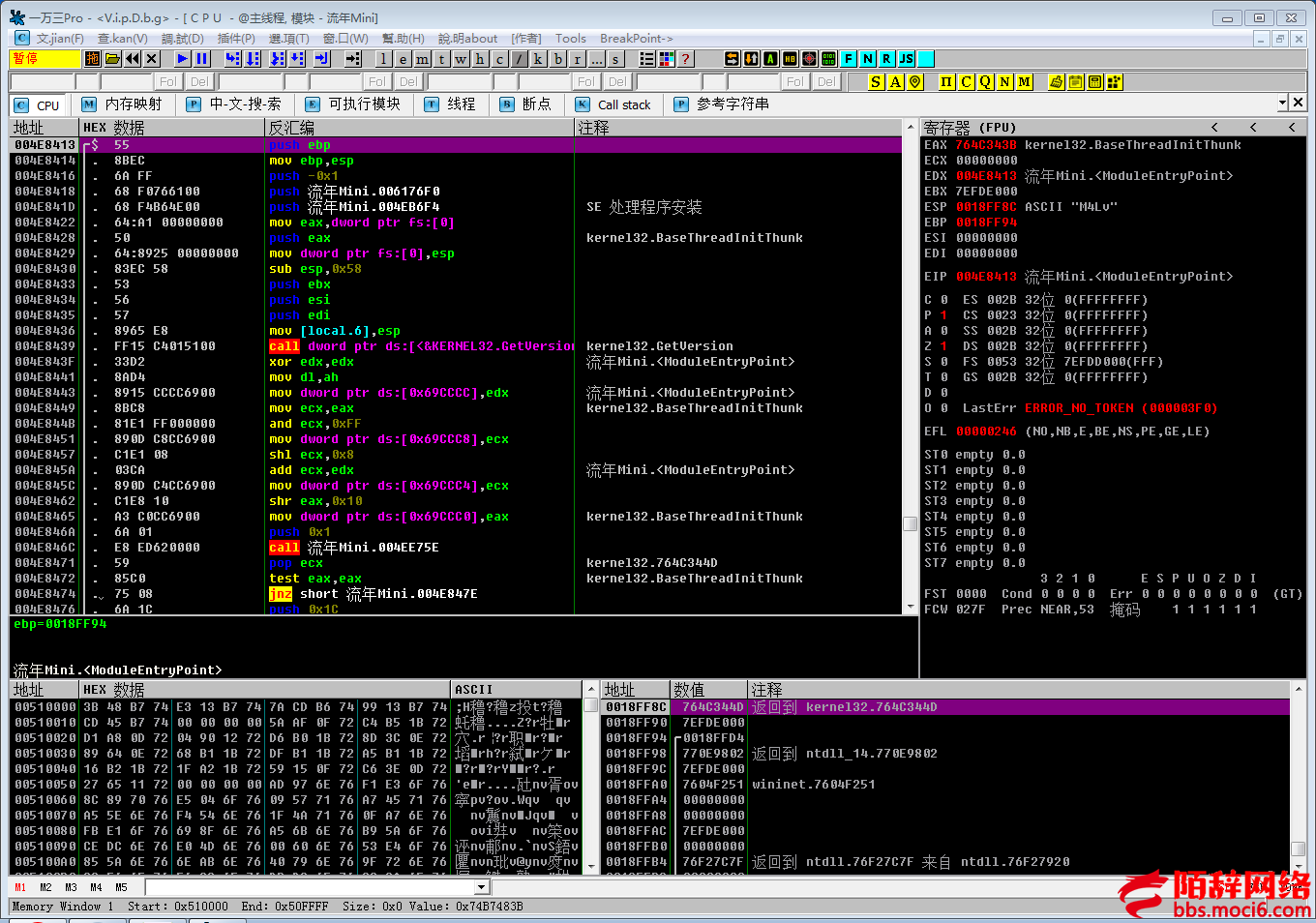Click the Go To Address arrow icon
1316x923 pixels.
coord(352,58)
